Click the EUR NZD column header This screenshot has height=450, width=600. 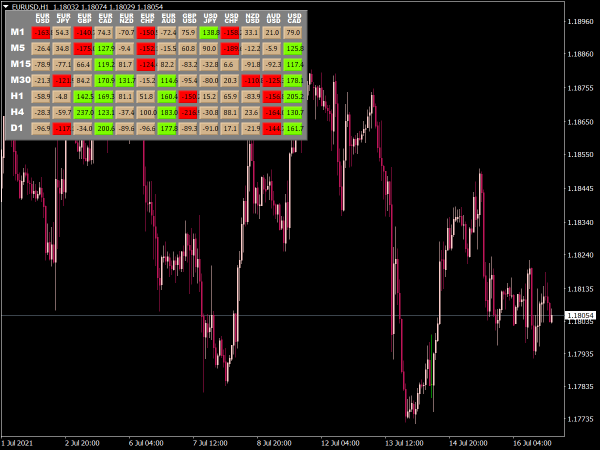click(126, 18)
